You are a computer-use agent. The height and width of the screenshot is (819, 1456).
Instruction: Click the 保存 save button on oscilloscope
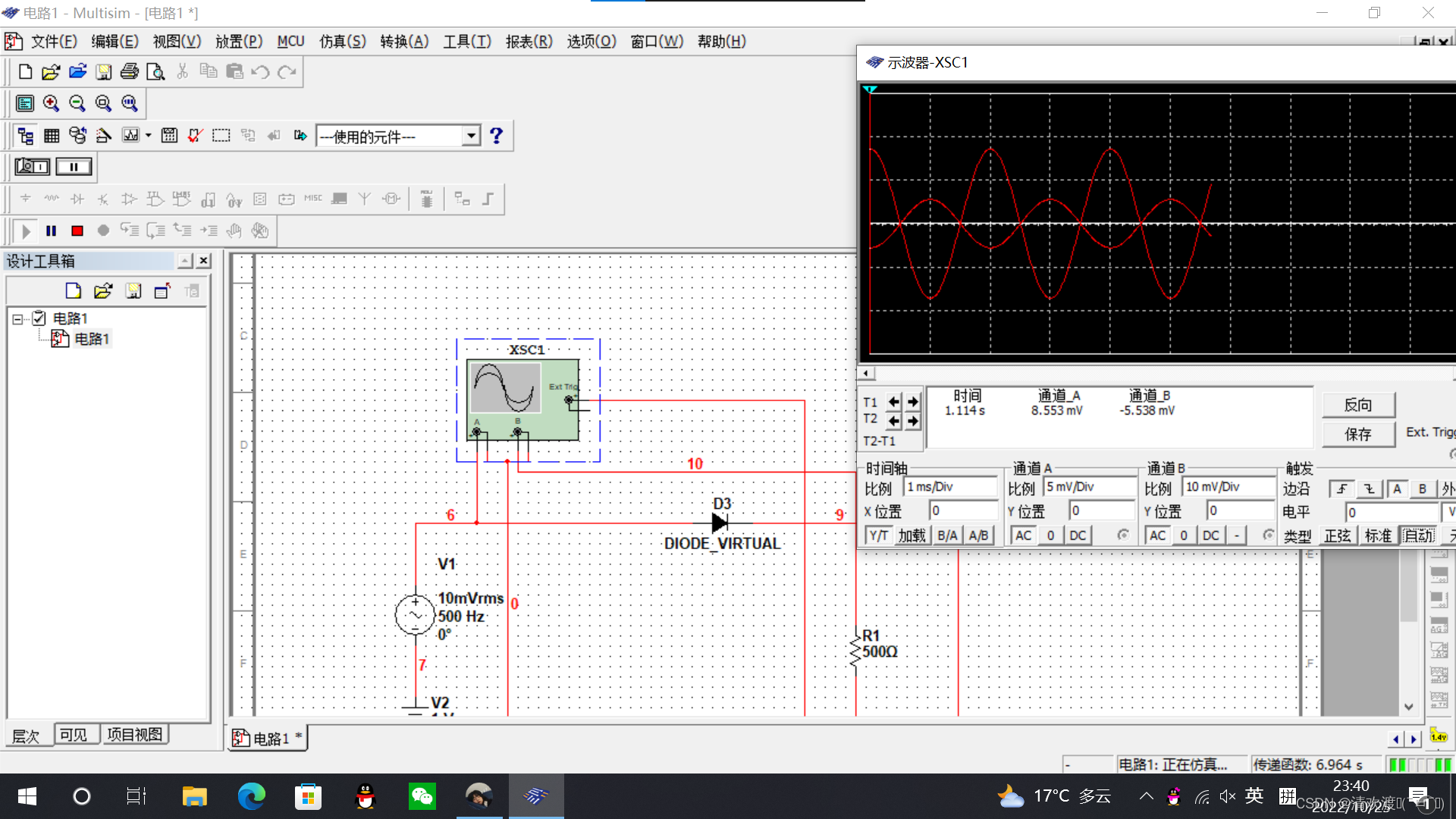[1357, 435]
